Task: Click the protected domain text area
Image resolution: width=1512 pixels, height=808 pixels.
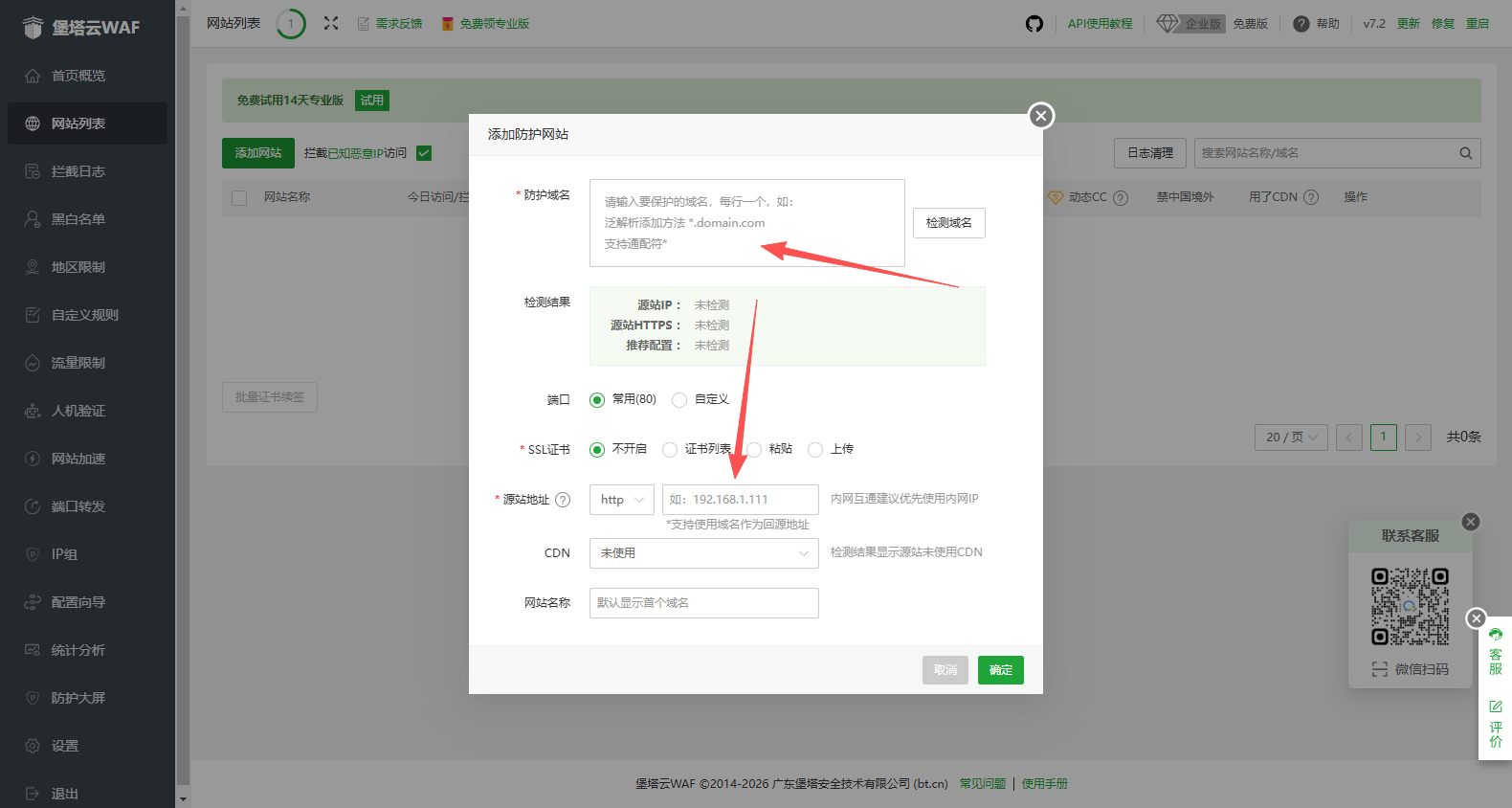Action: (x=747, y=223)
